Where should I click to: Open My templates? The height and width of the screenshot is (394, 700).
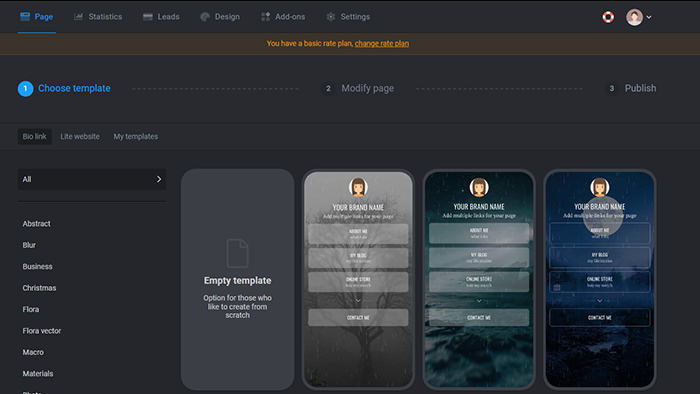136,137
